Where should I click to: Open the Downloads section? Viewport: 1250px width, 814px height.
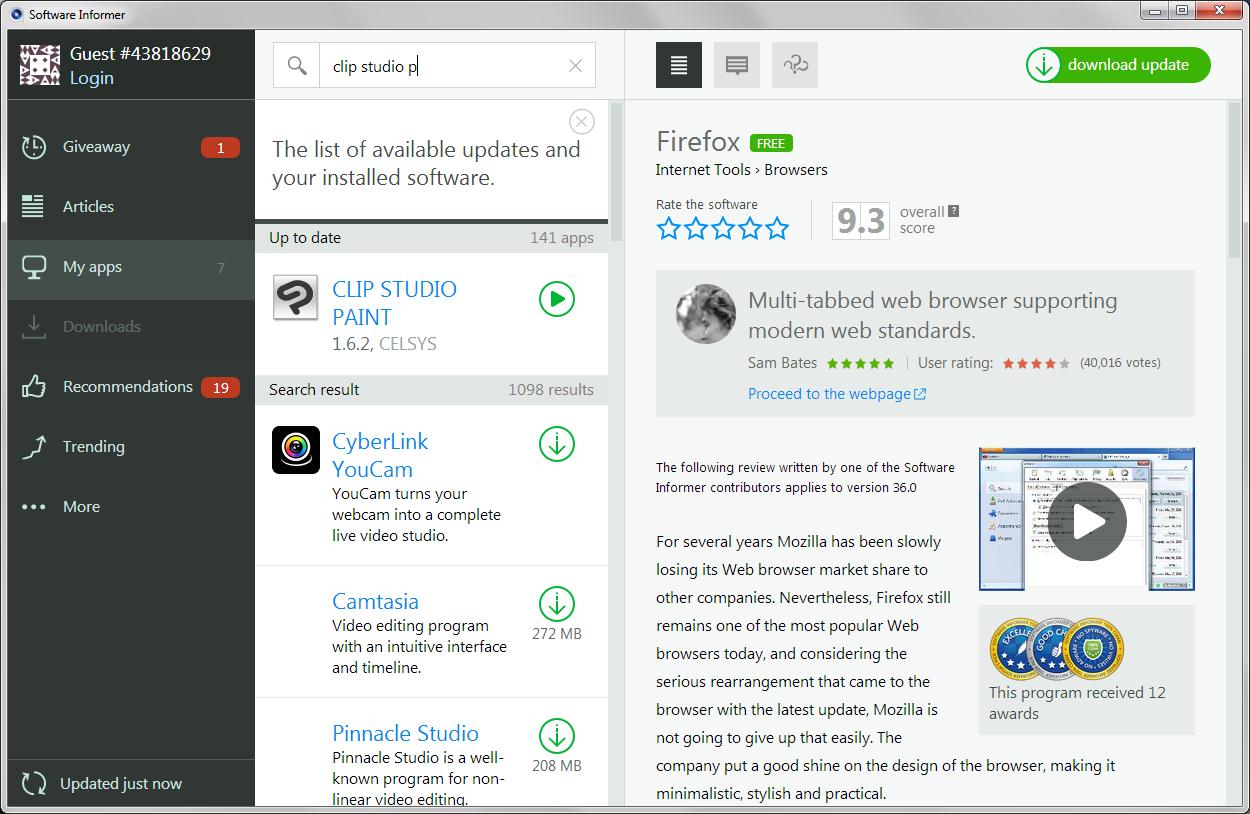pyautogui.click(x=130, y=327)
